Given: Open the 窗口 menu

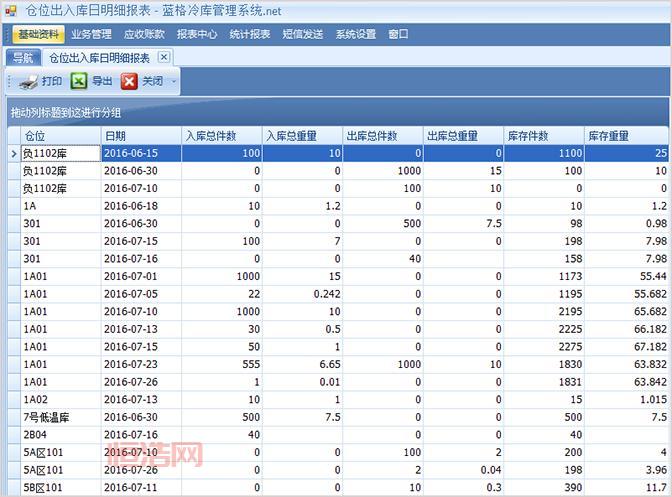Looking at the screenshot, I should 398,34.
